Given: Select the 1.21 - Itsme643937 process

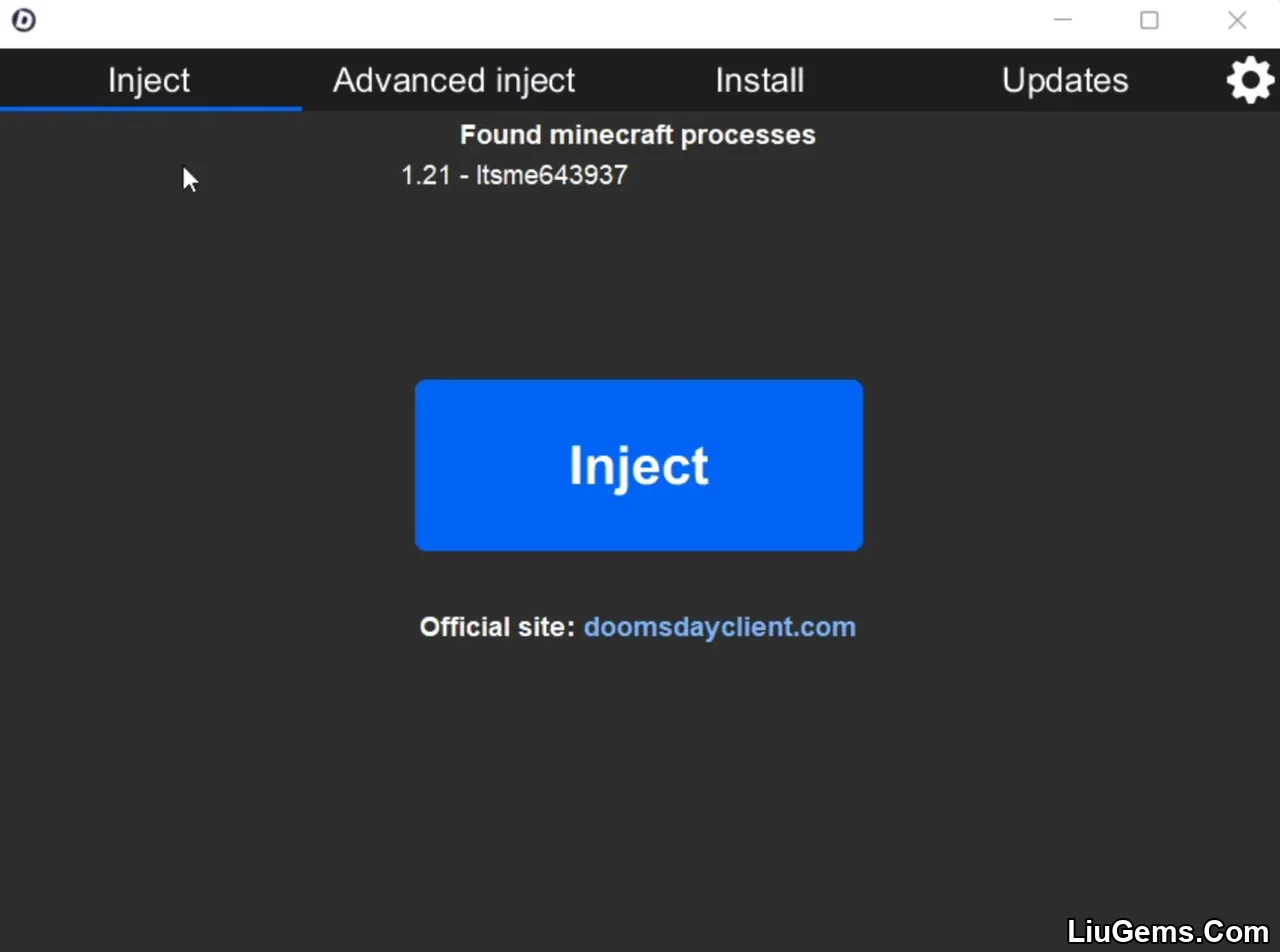Looking at the screenshot, I should [514, 175].
